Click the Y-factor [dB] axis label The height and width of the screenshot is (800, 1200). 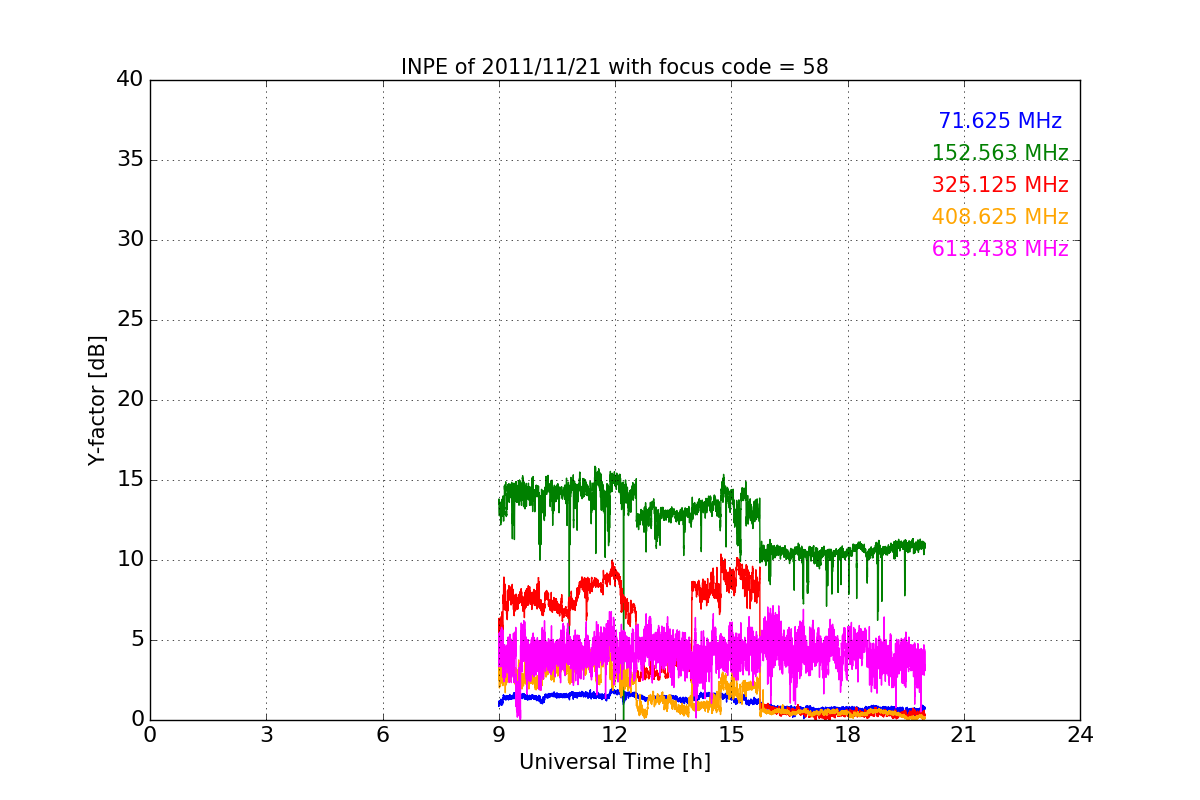click(97, 400)
